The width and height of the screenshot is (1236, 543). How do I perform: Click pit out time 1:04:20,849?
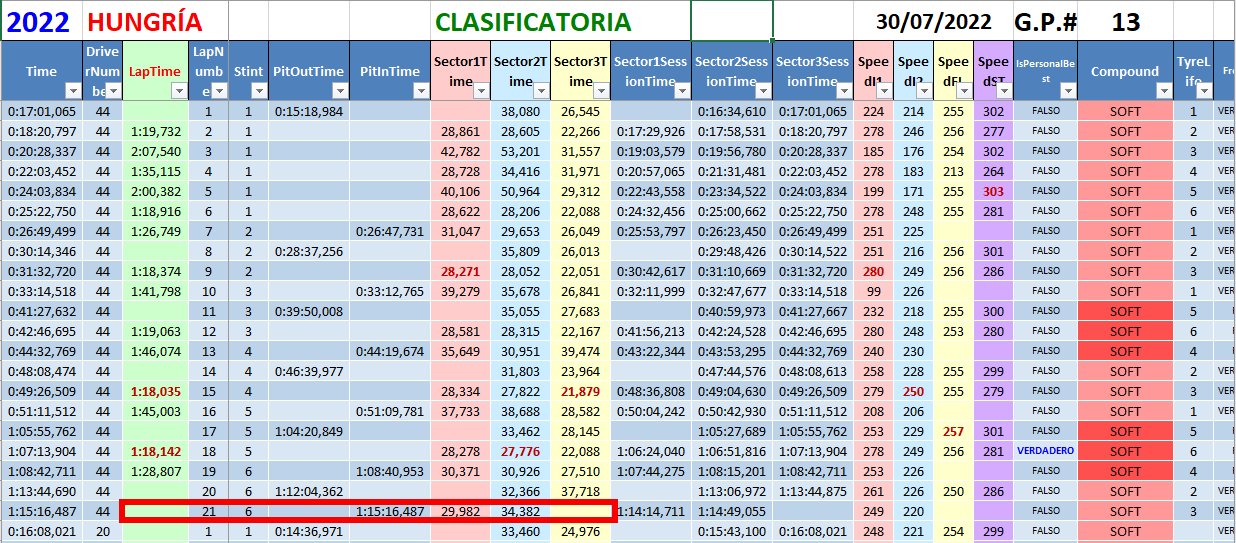pos(309,431)
